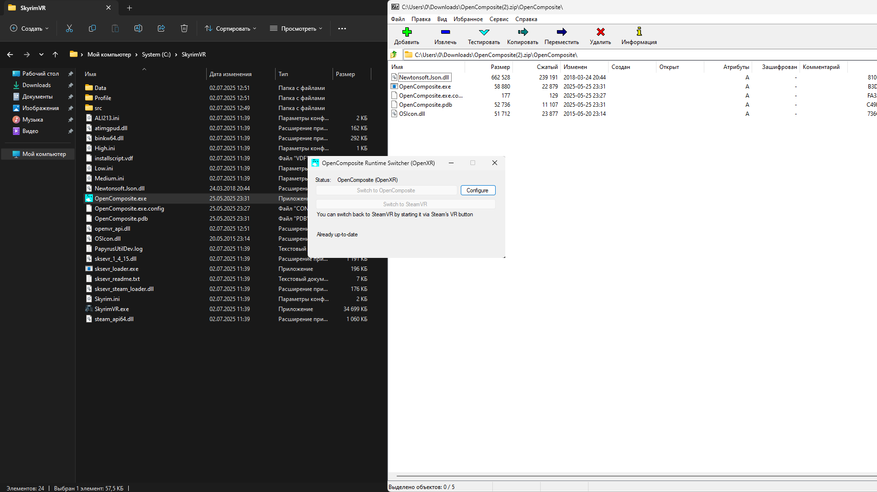877x492 pixels.
Task: Open the Файл menu in 7-Zip
Action: pyautogui.click(x=398, y=19)
